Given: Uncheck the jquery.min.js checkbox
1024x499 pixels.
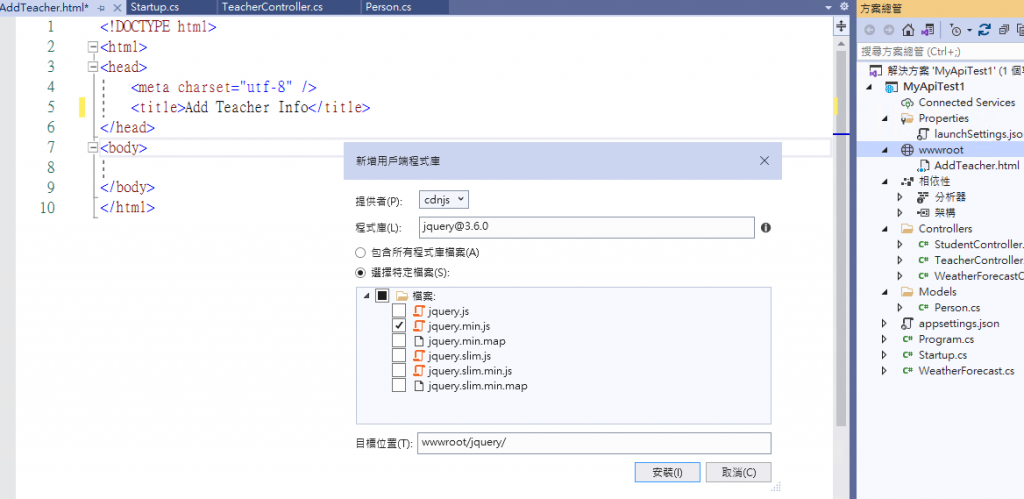Looking at the screenshot, I should point(398,326).
